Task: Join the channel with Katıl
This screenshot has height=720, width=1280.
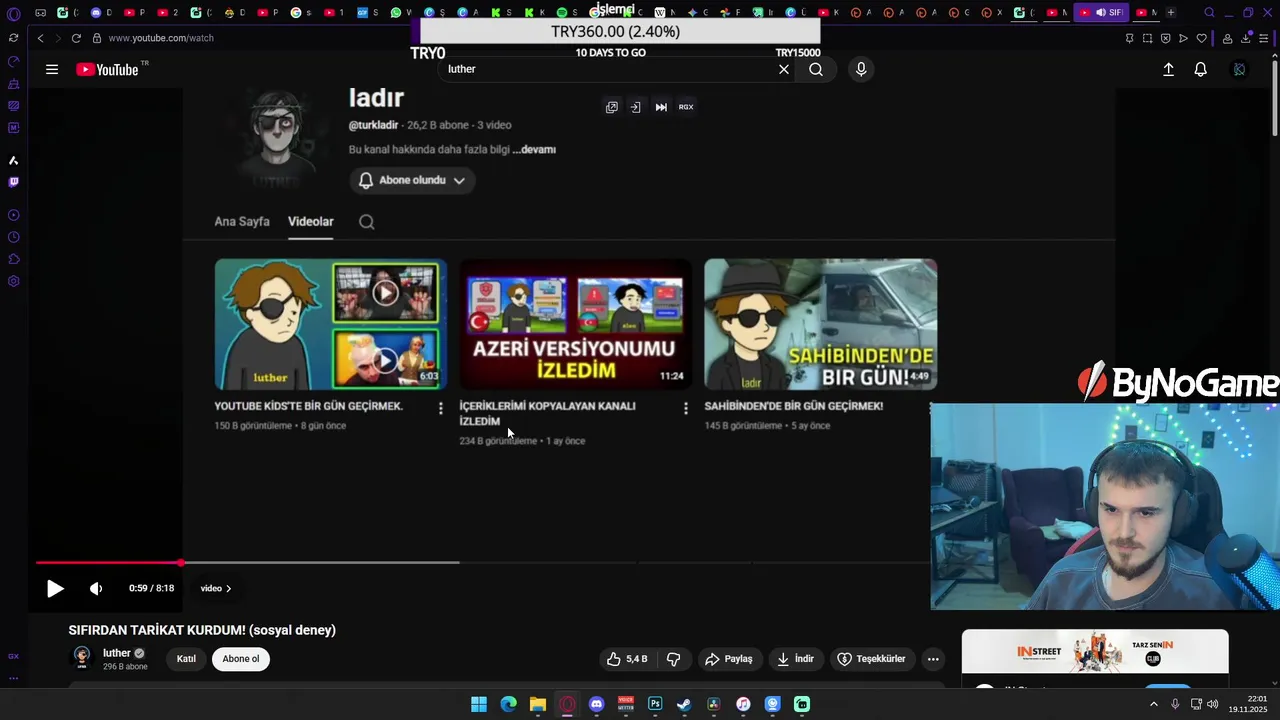Action: tap(187, 659)
